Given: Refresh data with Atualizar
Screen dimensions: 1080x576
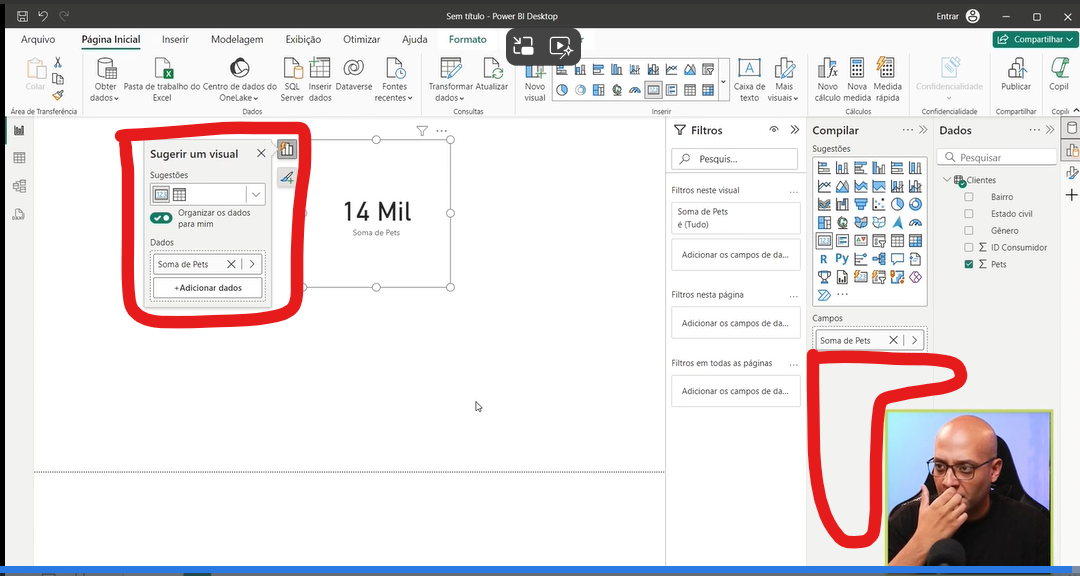Looking at the screenshot, I should (492, 74).
